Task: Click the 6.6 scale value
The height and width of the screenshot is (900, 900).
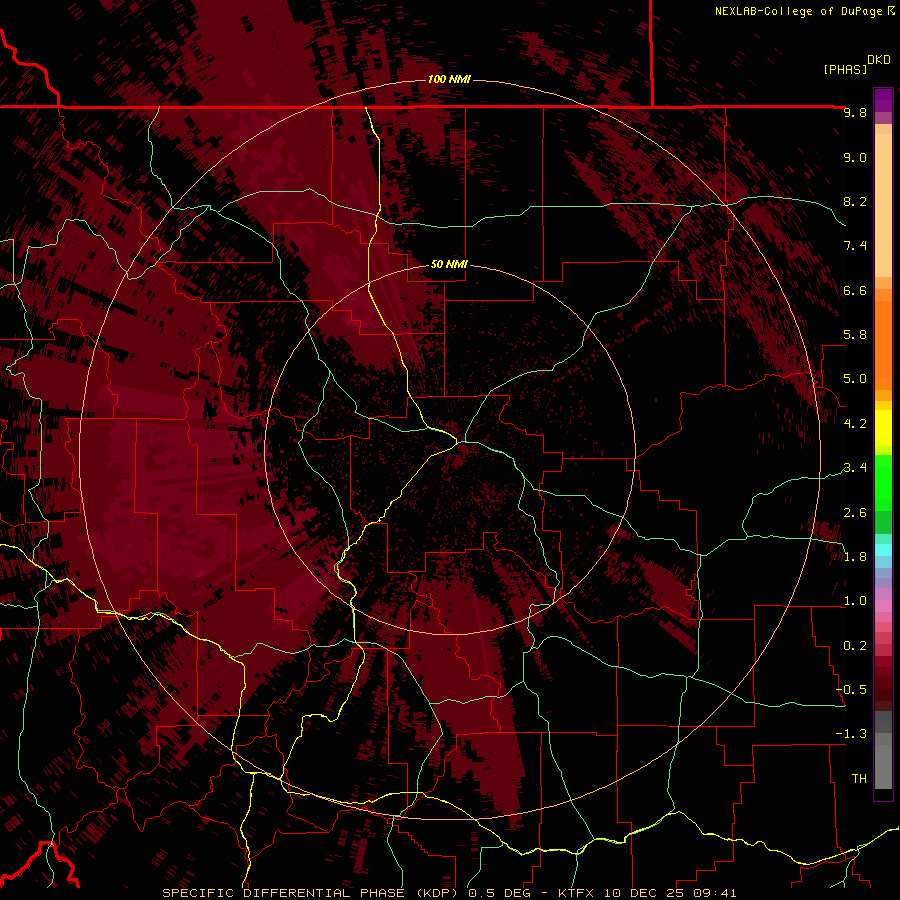Action: pos(855,290)
